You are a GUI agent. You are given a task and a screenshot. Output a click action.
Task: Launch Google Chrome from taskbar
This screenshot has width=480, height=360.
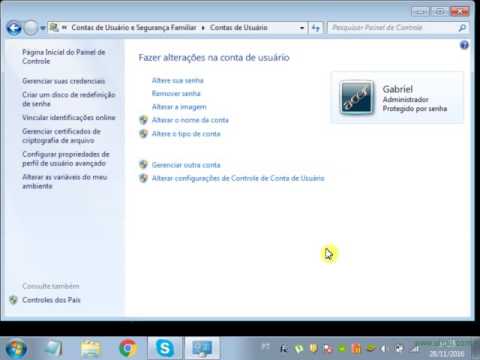pos(128,348)
